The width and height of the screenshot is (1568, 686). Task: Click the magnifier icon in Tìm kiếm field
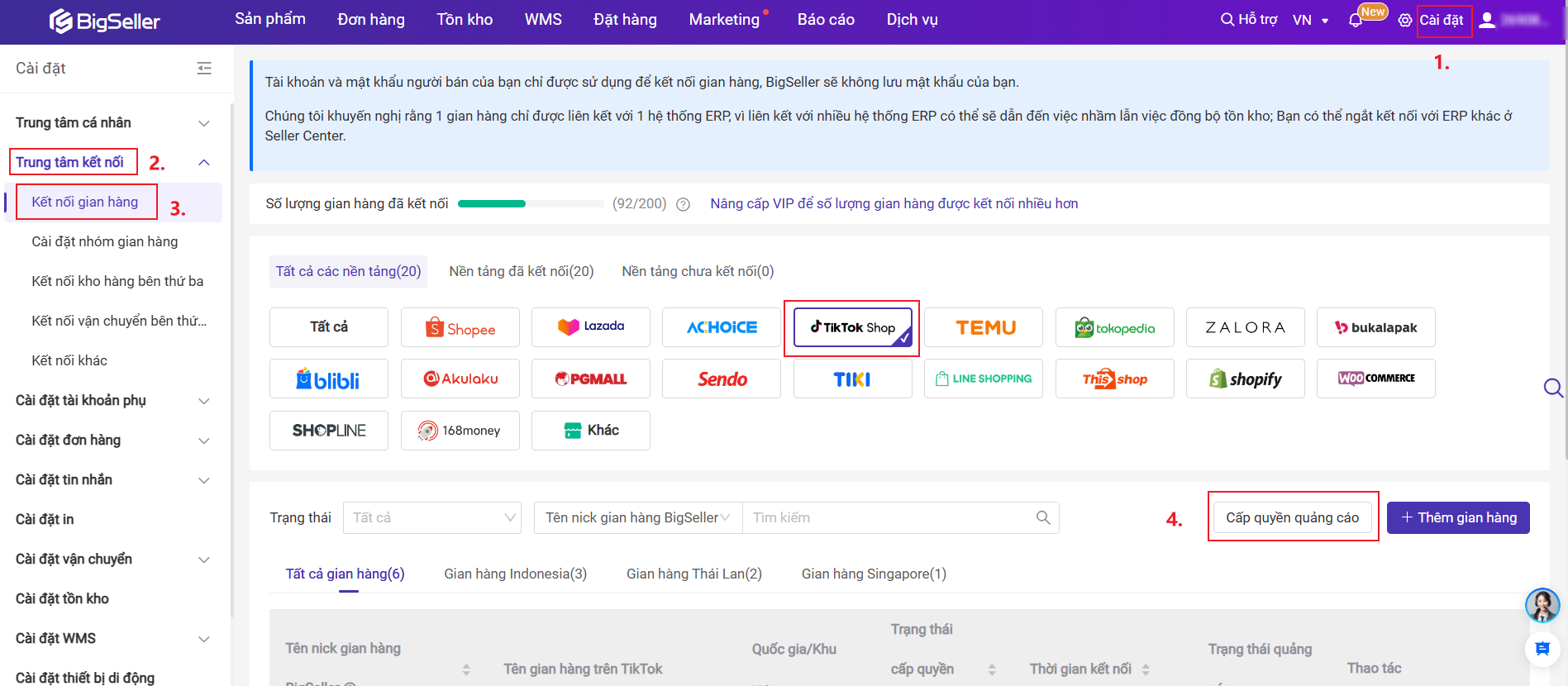pos(1043,517)
